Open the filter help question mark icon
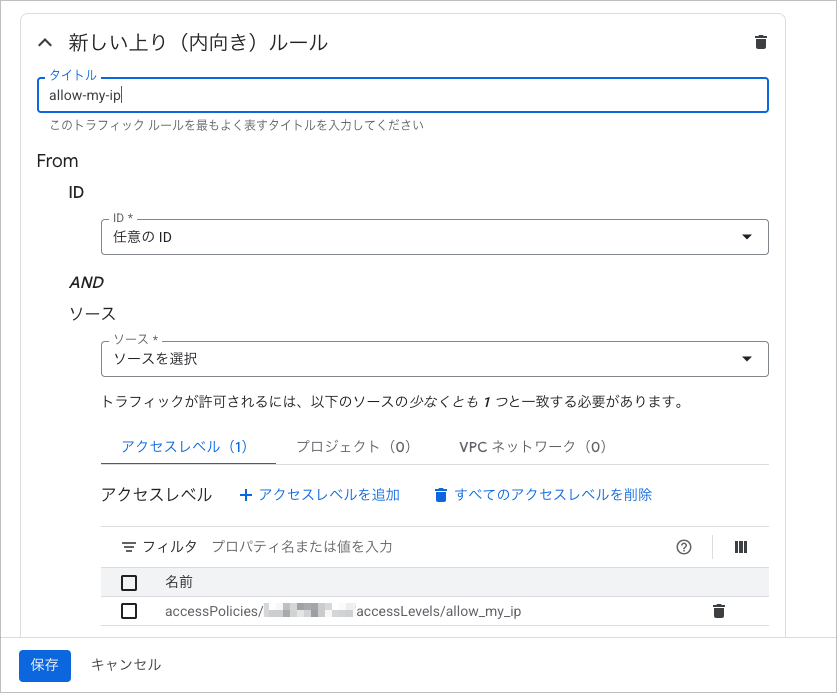The width and height of the screenshot is (837, 693). [x=684, y=547]
